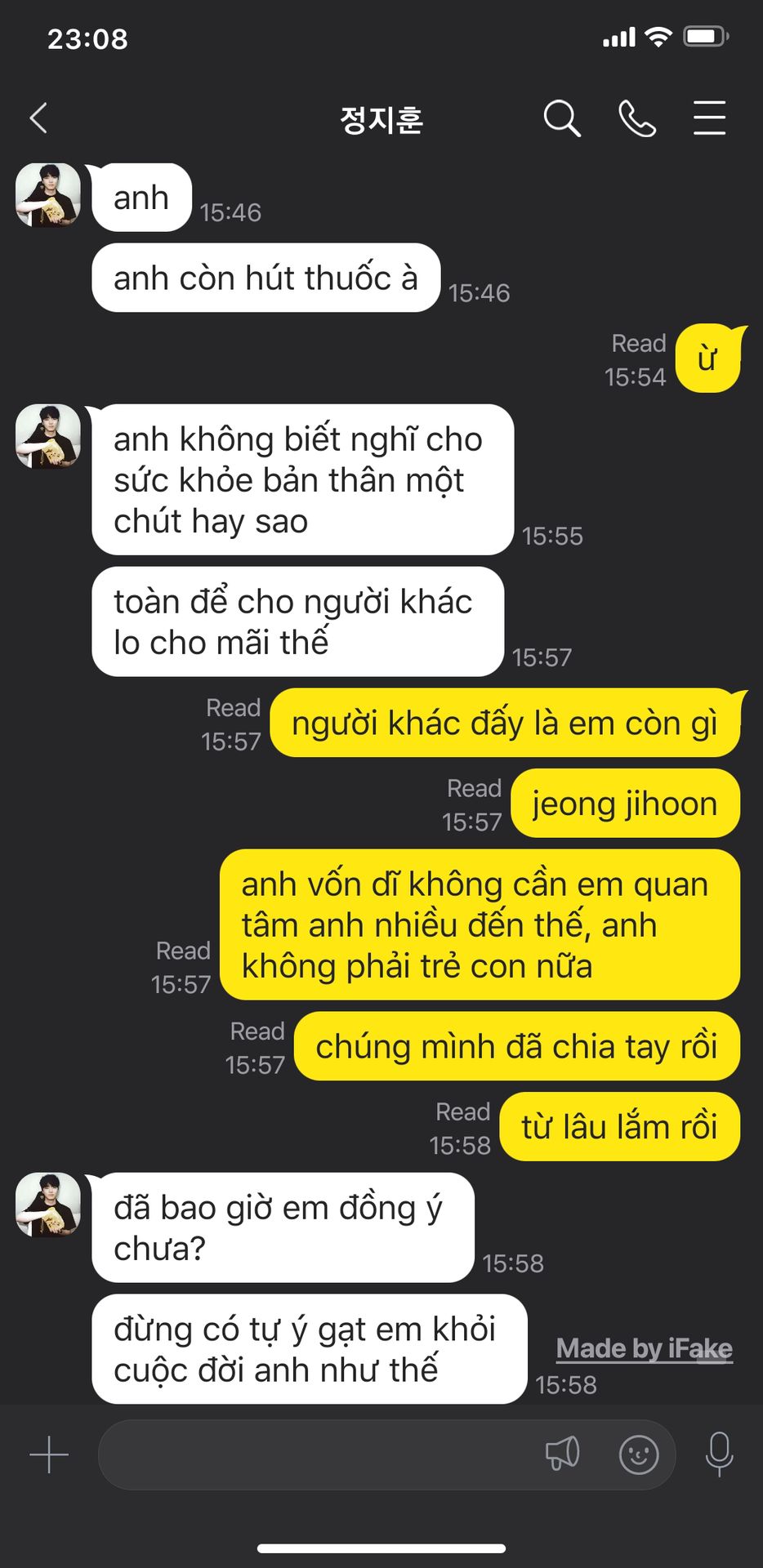Tap the 'đừng có tự ý gạt em' bubble

click(310, 1349)
